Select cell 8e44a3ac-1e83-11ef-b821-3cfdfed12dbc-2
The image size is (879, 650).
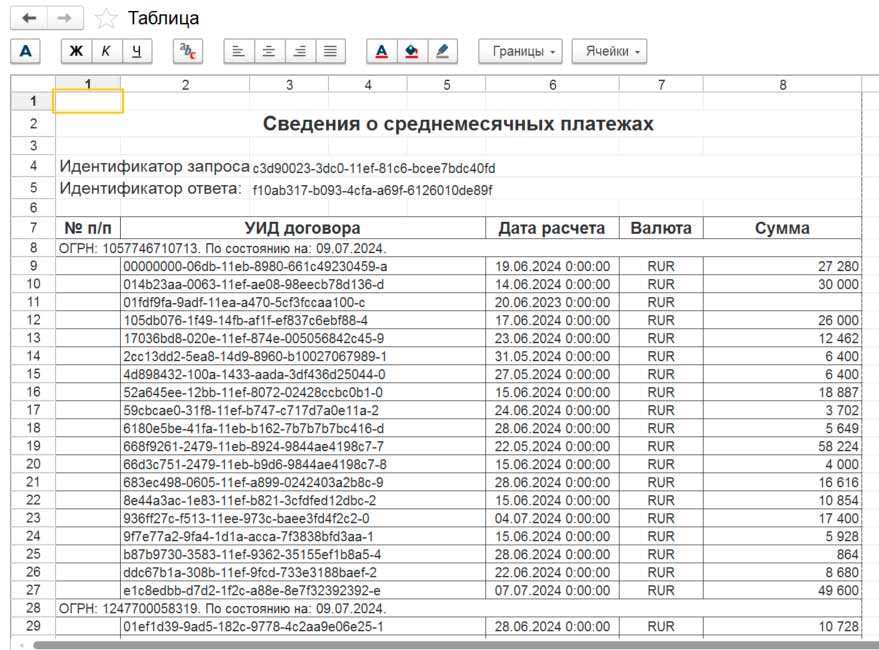(x=303, y=500)
